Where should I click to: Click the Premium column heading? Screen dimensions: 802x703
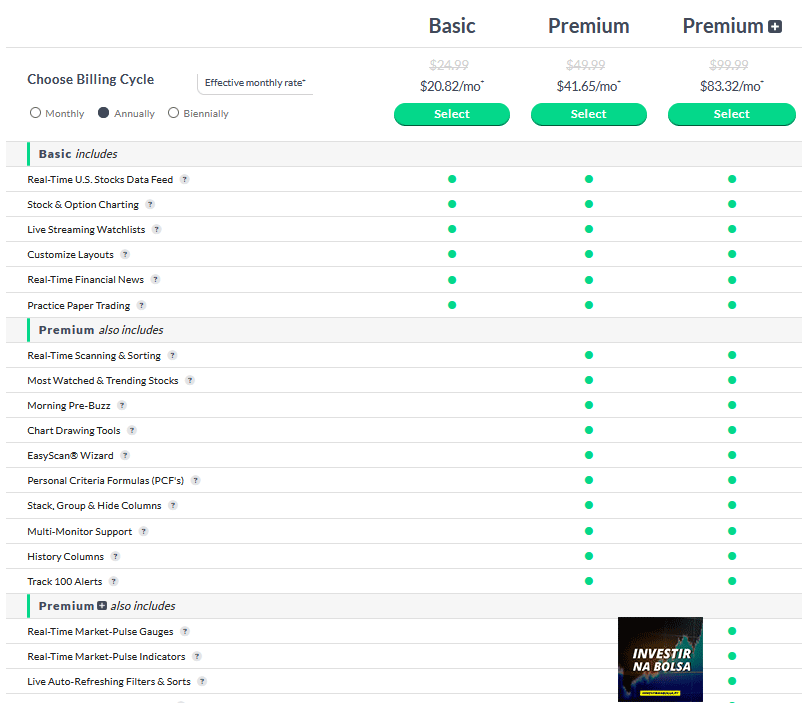(589, 26)
